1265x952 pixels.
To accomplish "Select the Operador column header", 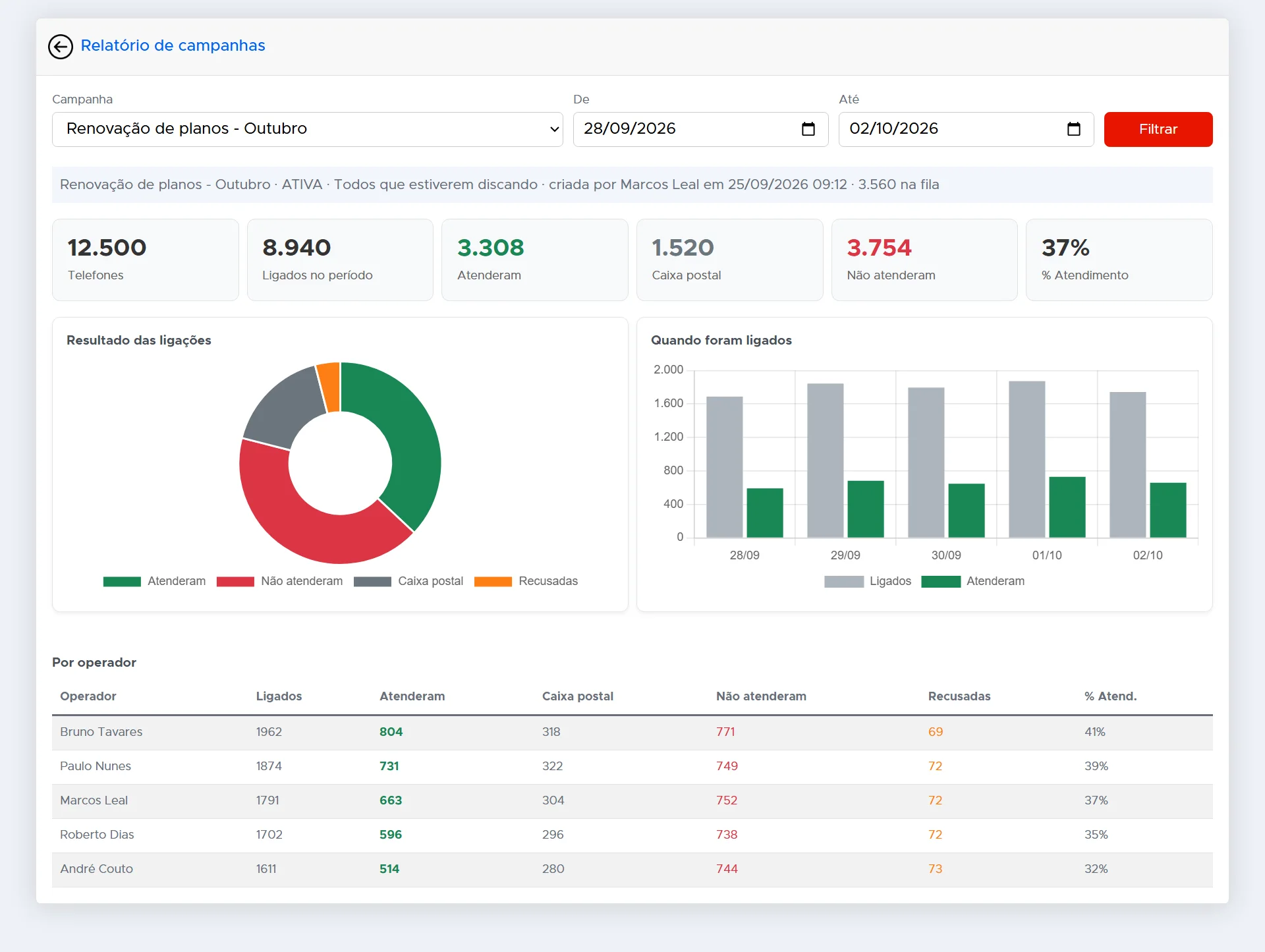I will tap(88, 696).
